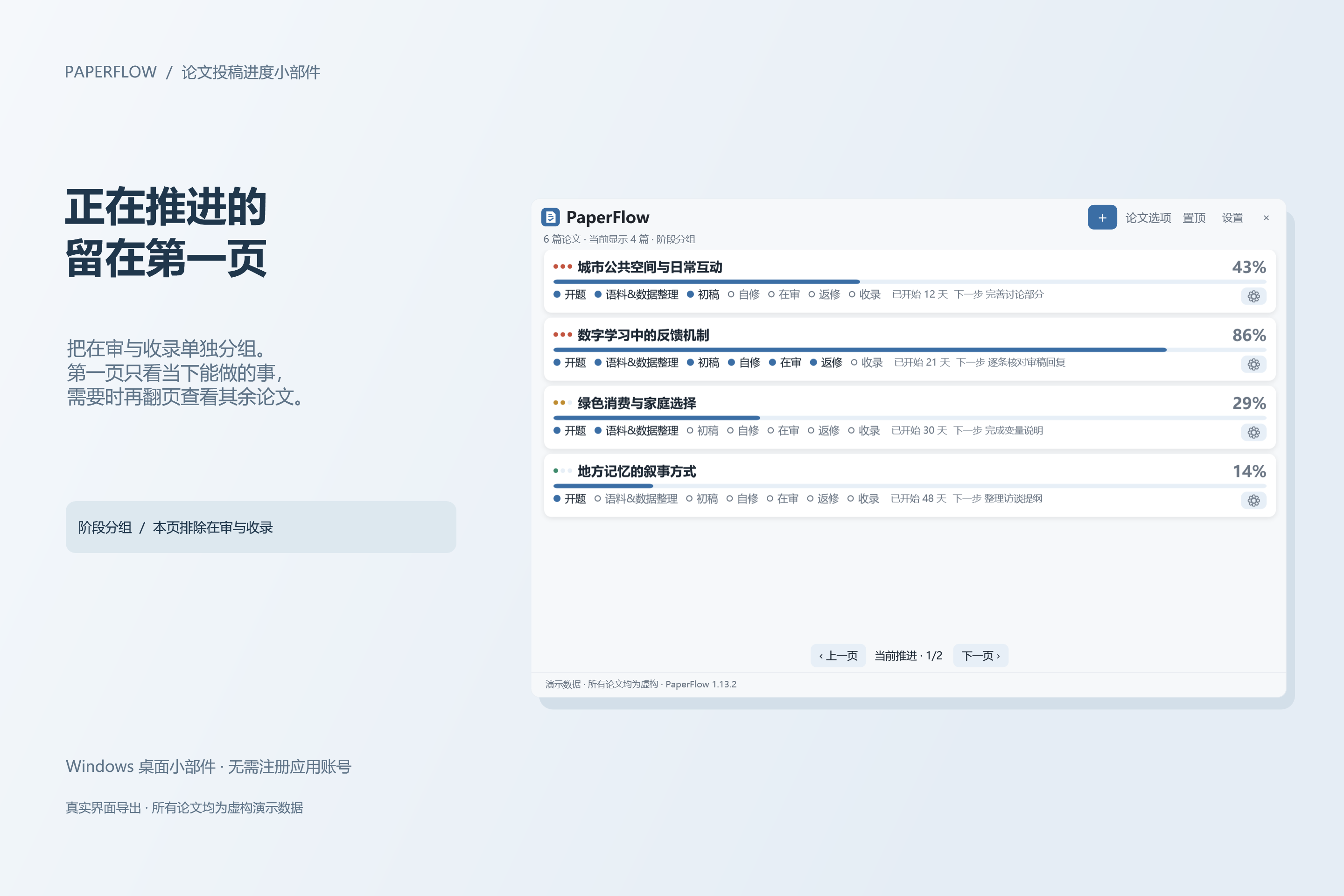Toggle 返修 stage in the 86% paper
This screenshot has height=896, width=1344.
click(826, 362)
